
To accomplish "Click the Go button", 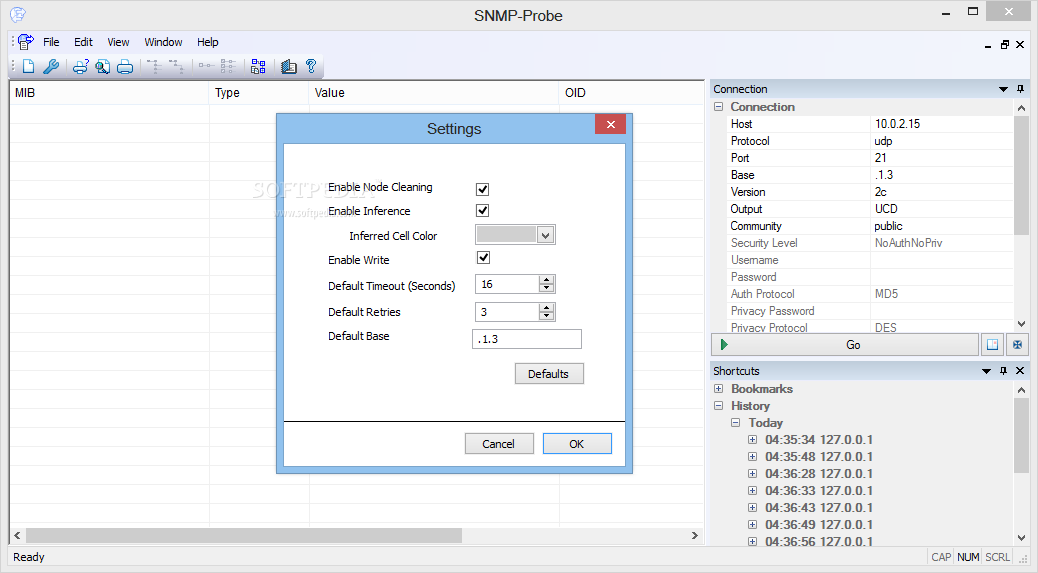I will tap(845, 345).
